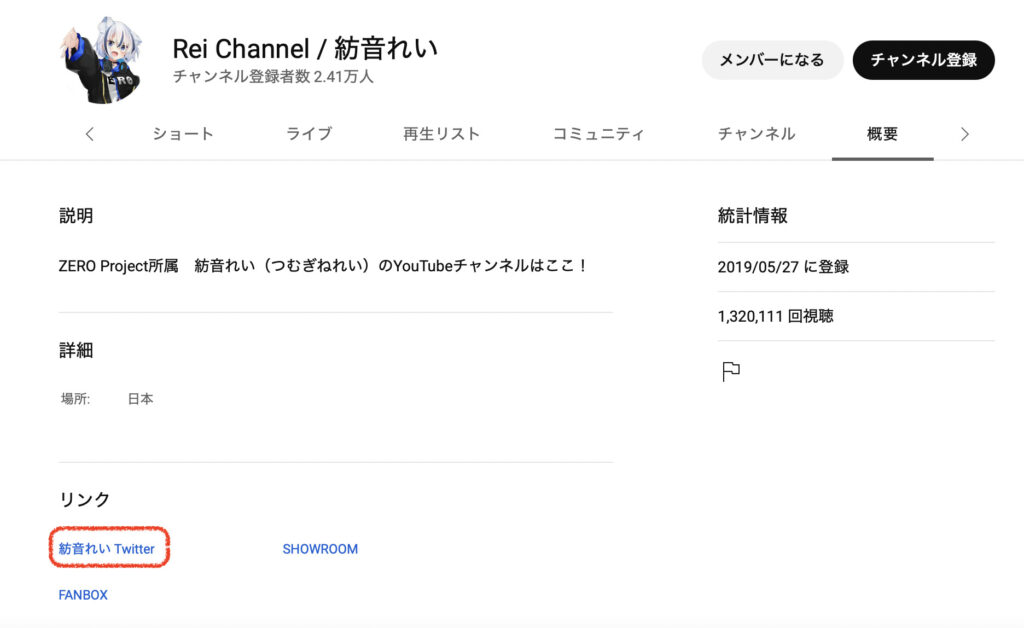The width and height of the screenshot is (1024, 628).
Task: Click the チャンネル登録者数 2.41万人 text
Action: click(273, 77)
